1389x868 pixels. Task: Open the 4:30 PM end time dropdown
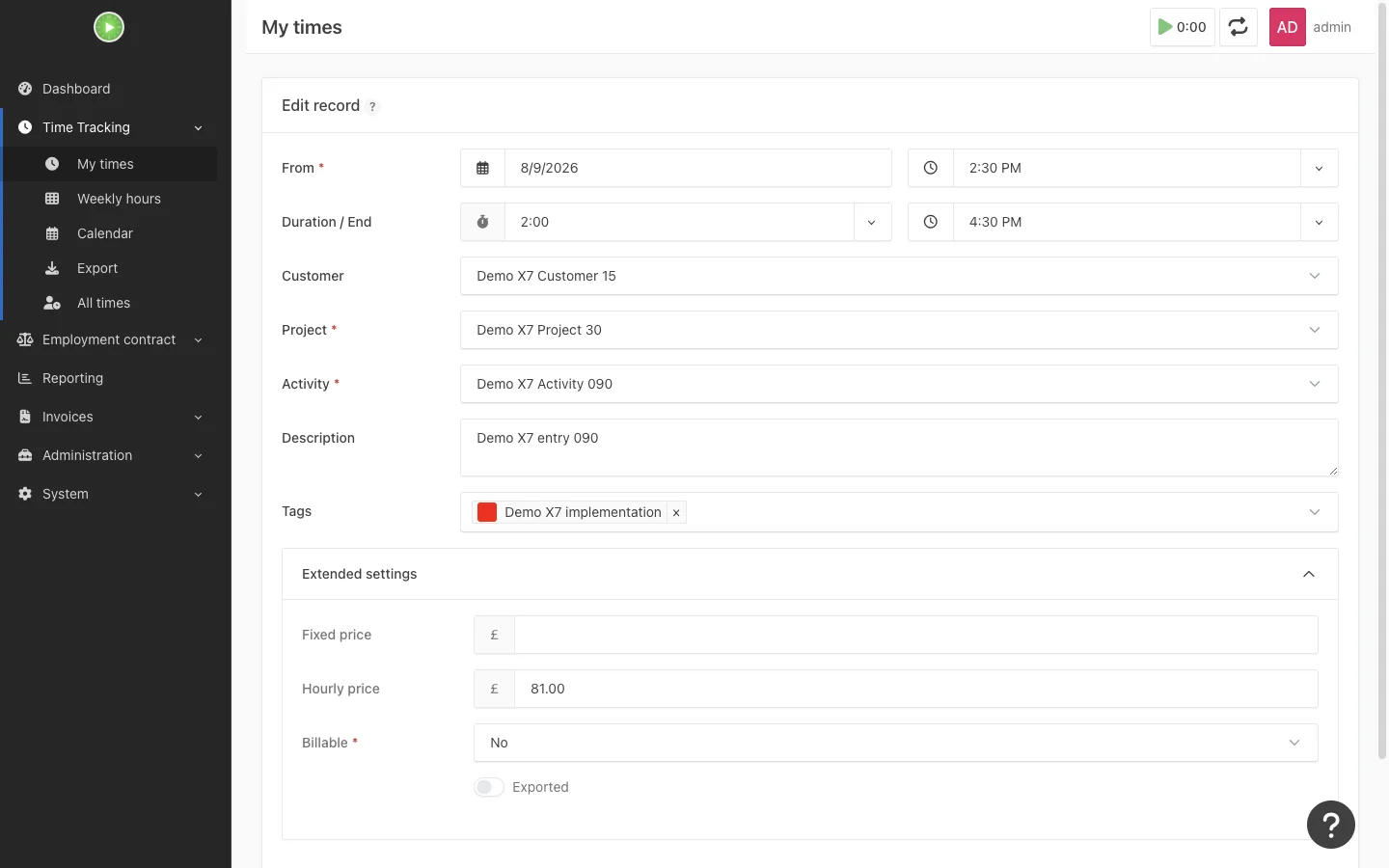coord(1319,222)
